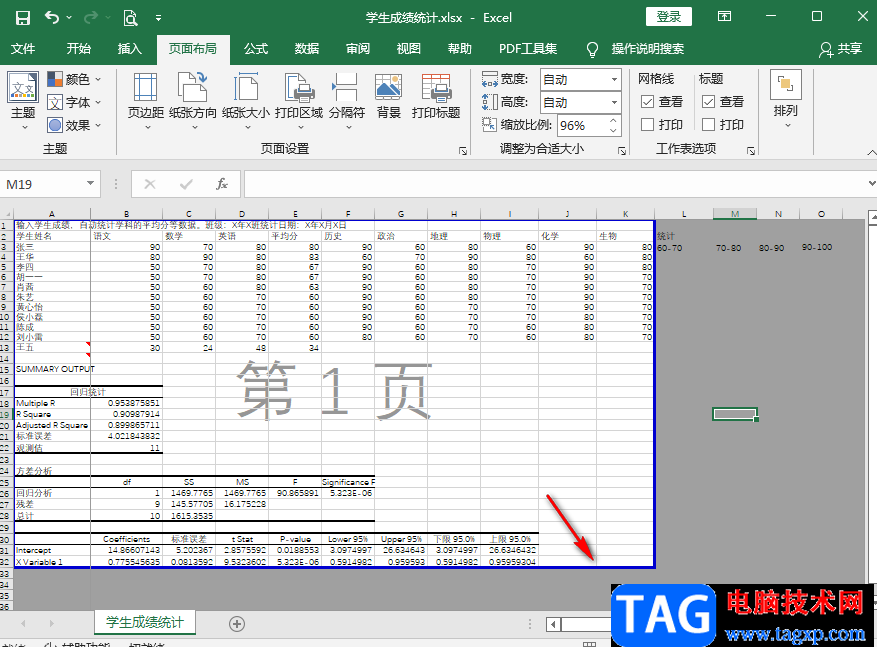This screenshot has width=877, height=647.
Task: Decrease the Scale (缩放比例) spinner down
Action: [x=614, y=131]
